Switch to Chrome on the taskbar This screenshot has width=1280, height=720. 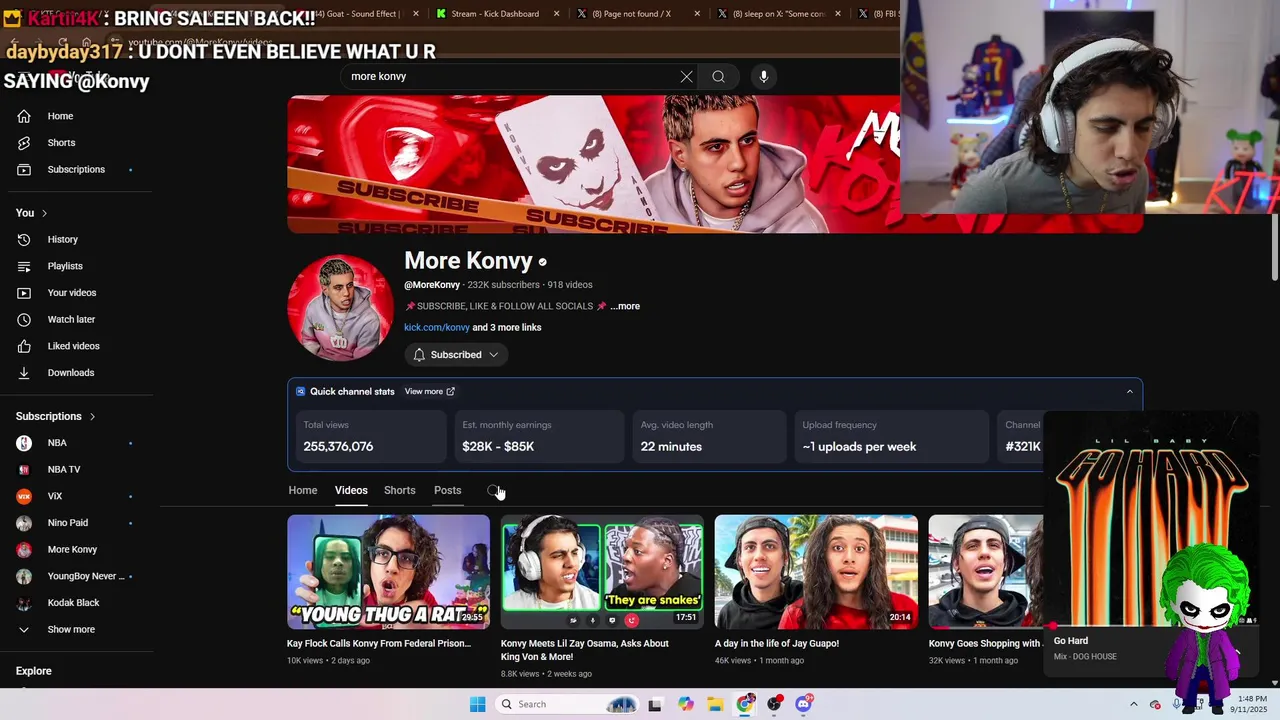click(745, 704)
